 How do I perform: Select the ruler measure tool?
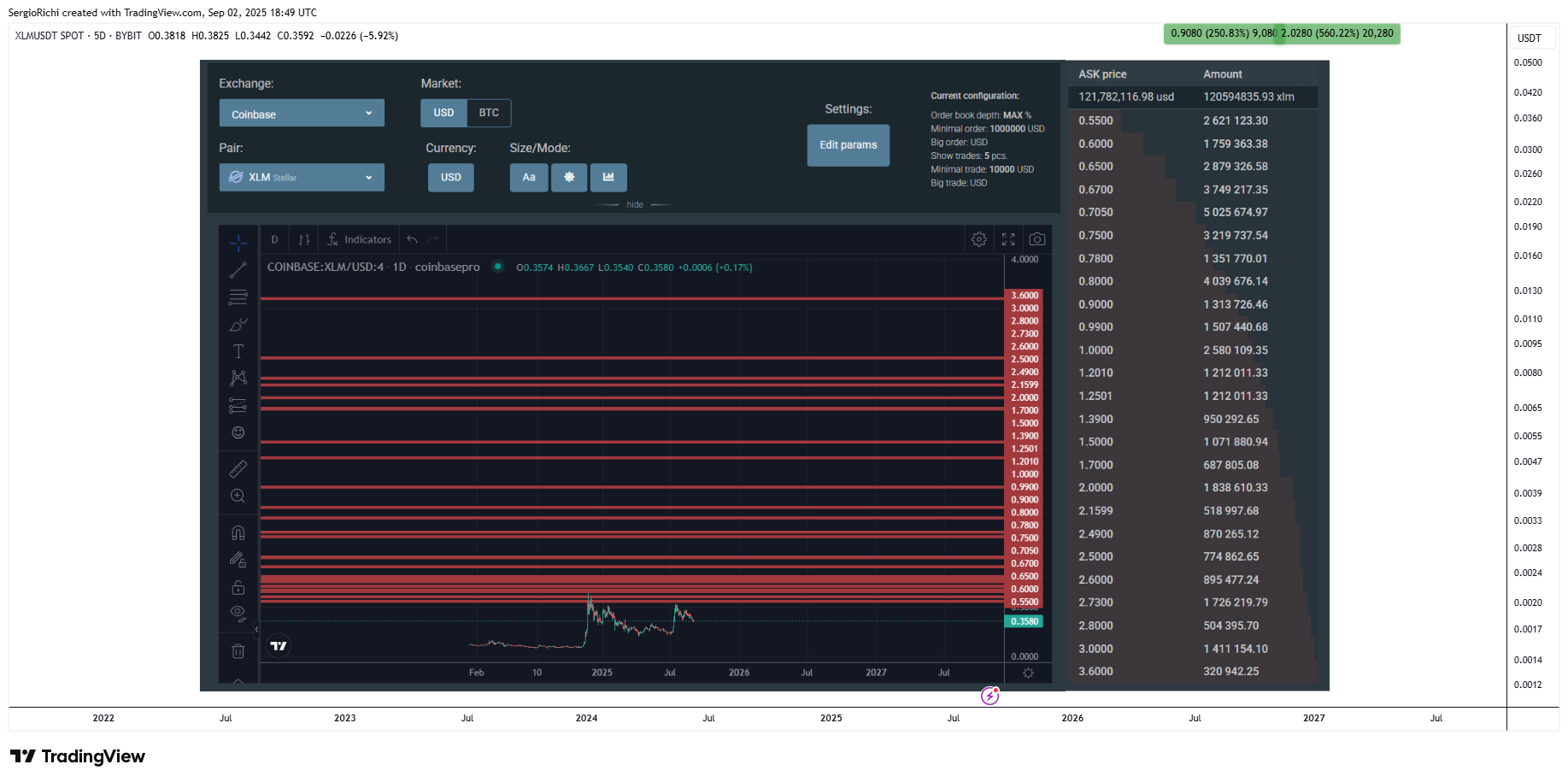pos(238,468)
